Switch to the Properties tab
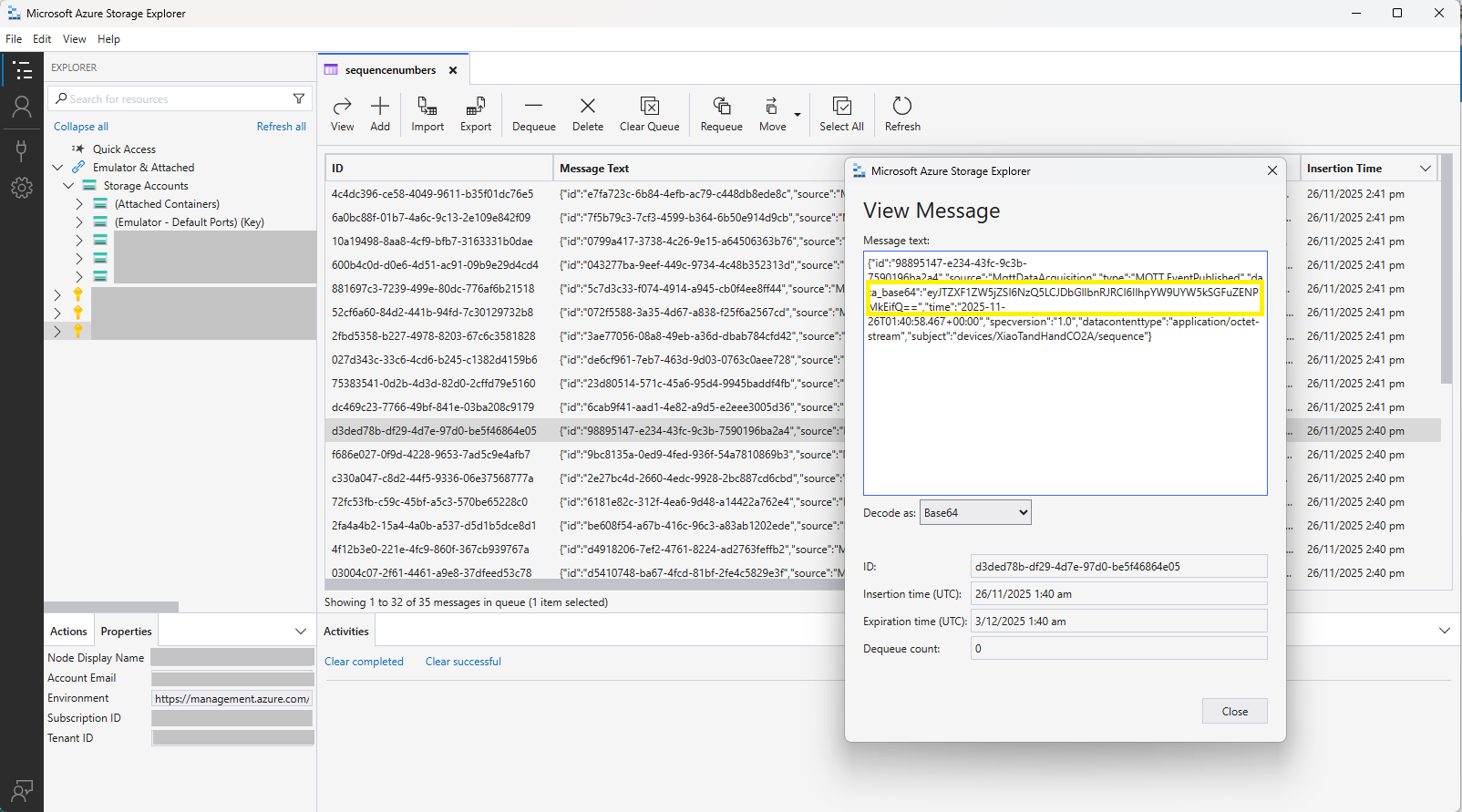Image resolution: width=1462 pixels, height=812 pixels. [126, 632]
